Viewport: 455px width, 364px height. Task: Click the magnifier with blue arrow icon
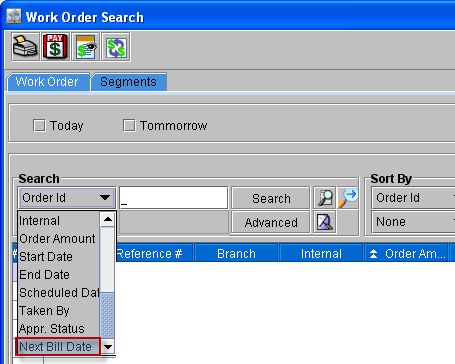click(348, 198)
